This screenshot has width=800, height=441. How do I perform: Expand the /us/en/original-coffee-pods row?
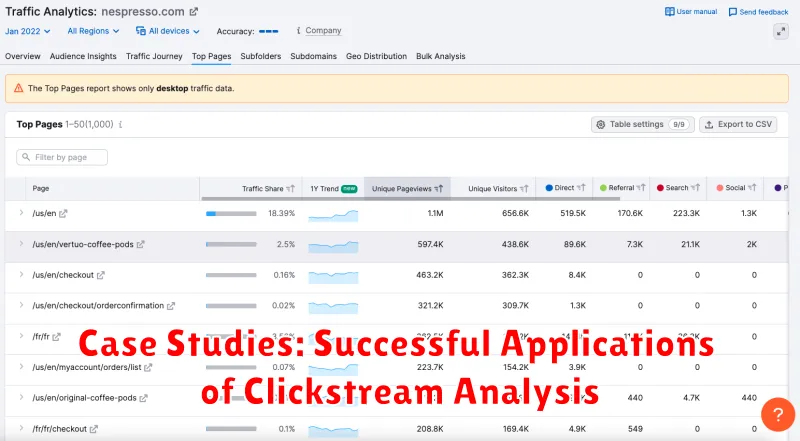coord(21,397)
